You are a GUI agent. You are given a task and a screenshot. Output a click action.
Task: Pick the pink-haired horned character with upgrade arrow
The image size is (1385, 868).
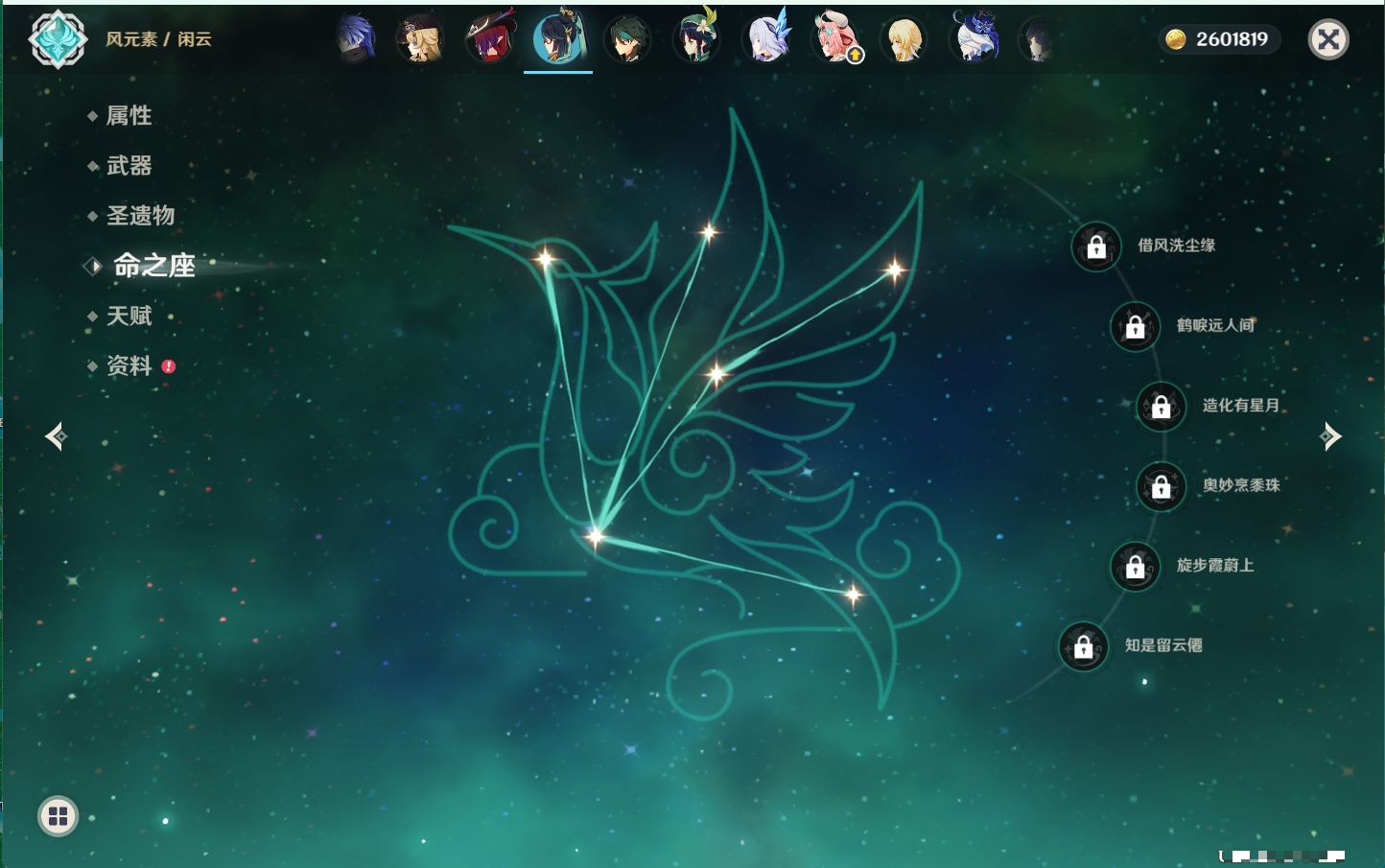click(835, 39)
